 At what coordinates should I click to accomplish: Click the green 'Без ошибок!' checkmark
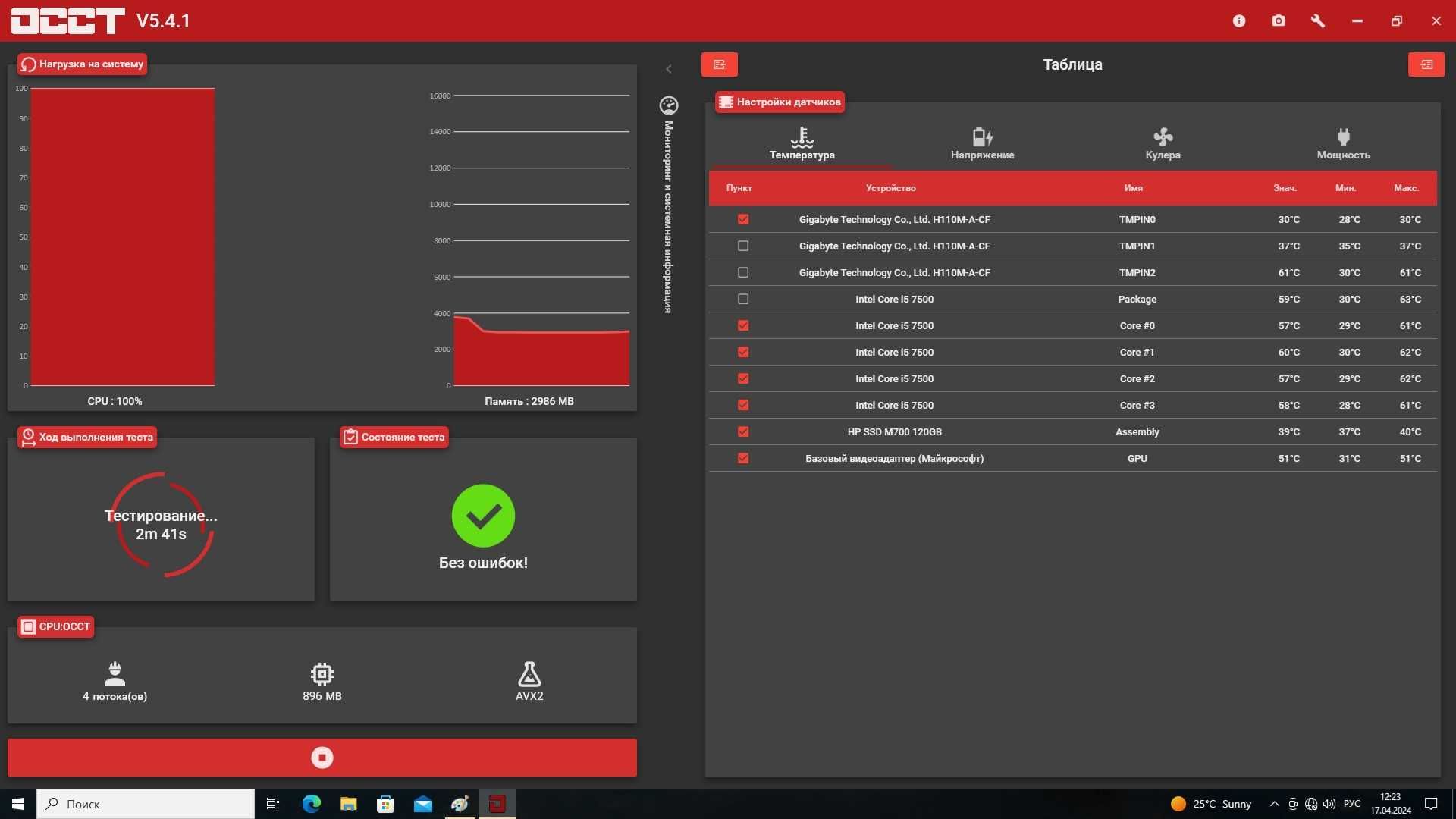tap(483, 516)
